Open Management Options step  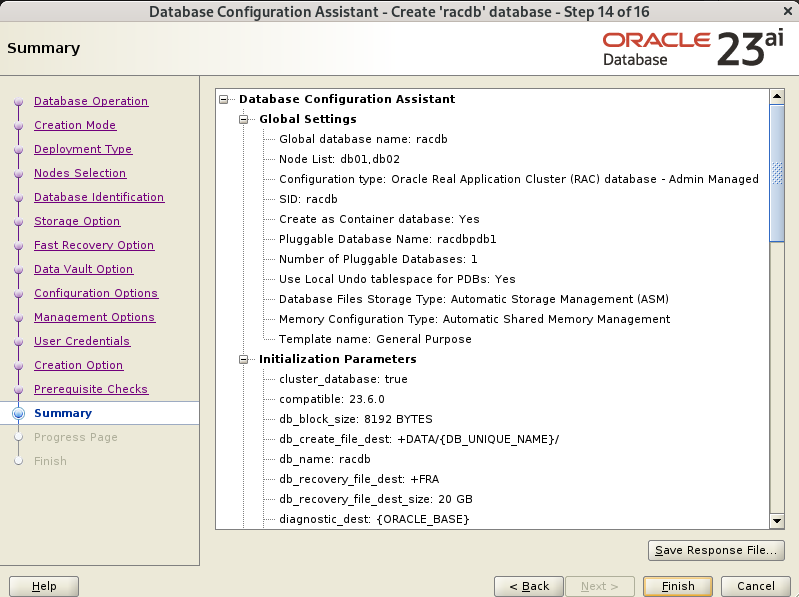click(x=94, y=317)
